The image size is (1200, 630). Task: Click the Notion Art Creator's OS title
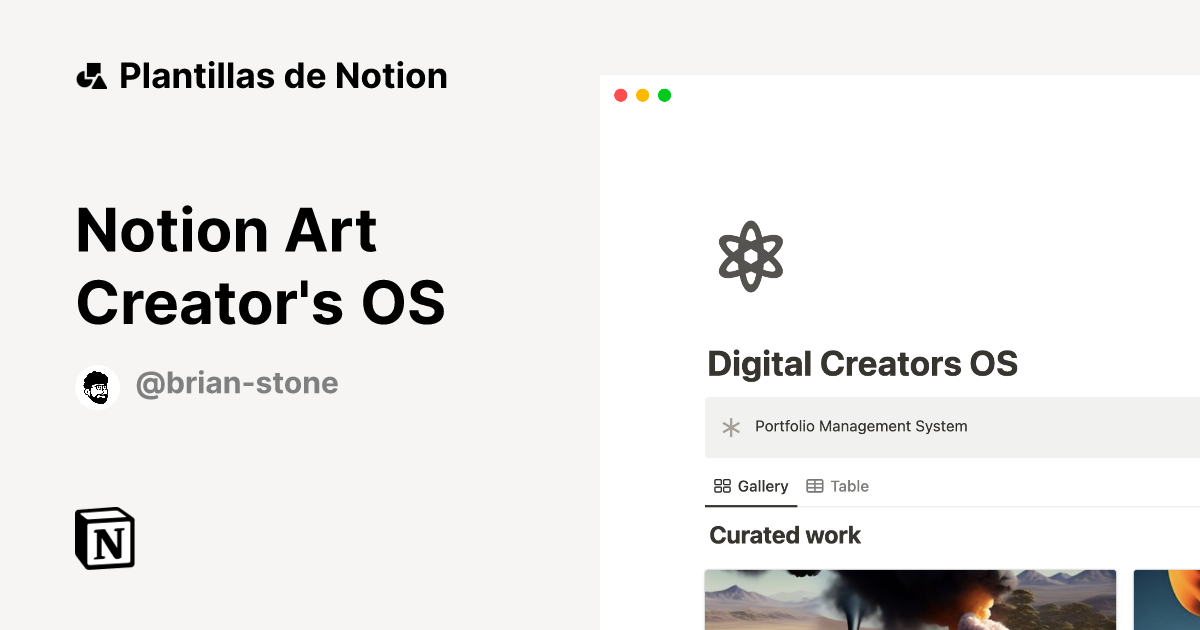click(x=260, y=265)
